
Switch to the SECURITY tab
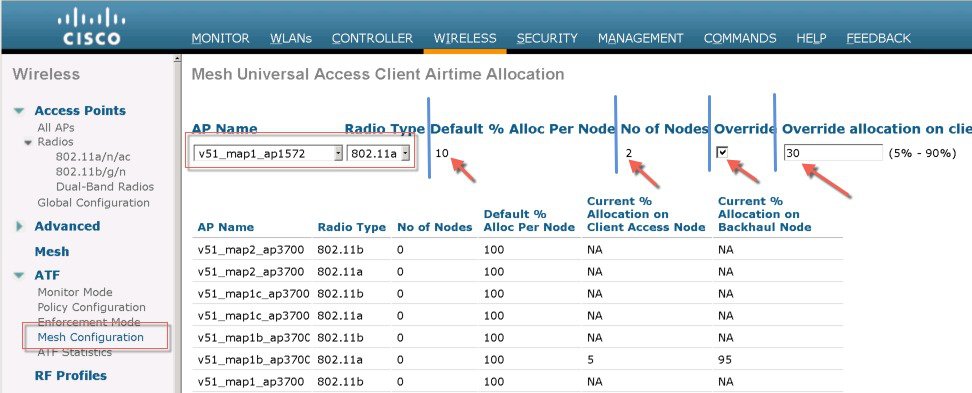tap(547, 38)
